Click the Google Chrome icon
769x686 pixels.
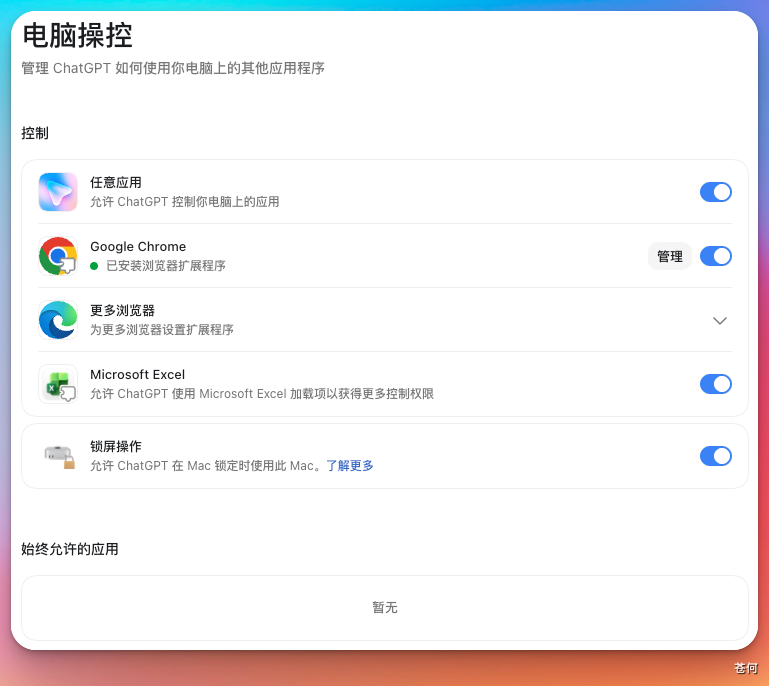click(58, 256)
